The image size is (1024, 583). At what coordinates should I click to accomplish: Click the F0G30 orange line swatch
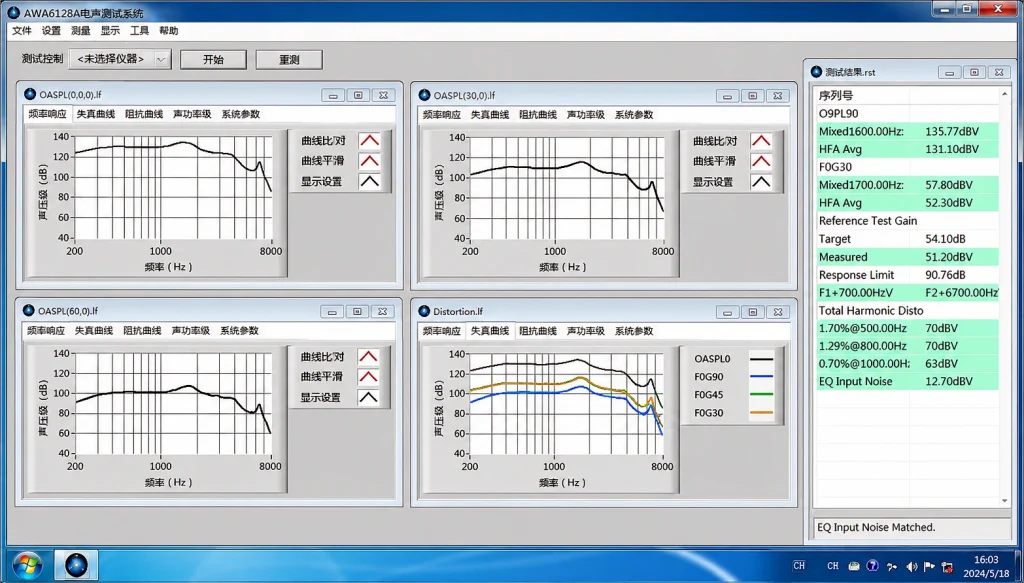coord(761,413)
